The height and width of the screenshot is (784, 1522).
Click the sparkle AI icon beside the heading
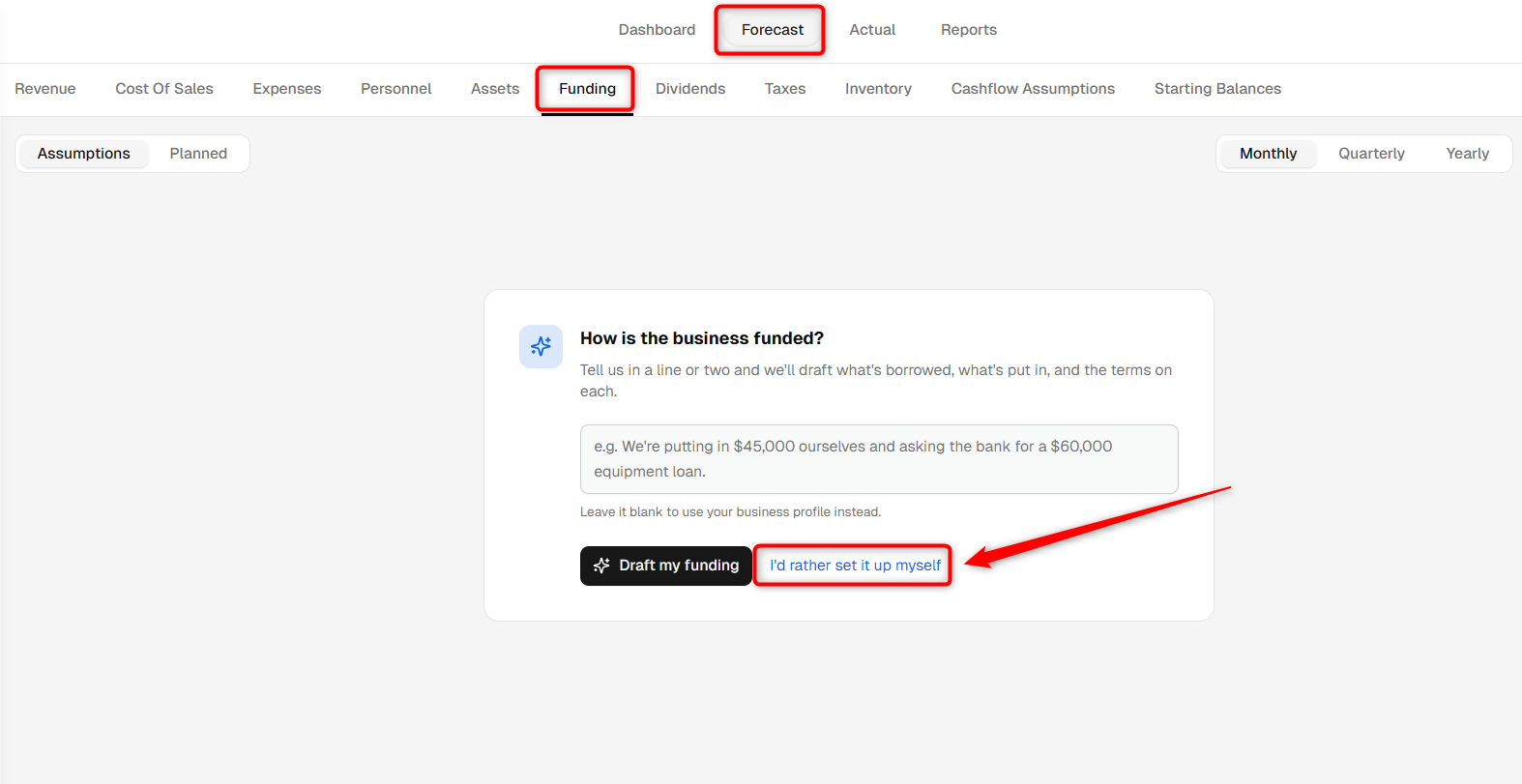pos(541,346)
